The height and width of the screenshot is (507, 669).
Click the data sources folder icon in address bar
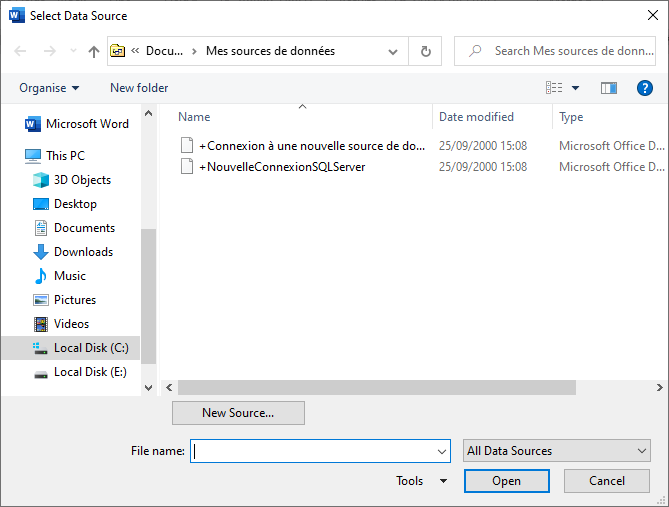[x=117, y=51]
